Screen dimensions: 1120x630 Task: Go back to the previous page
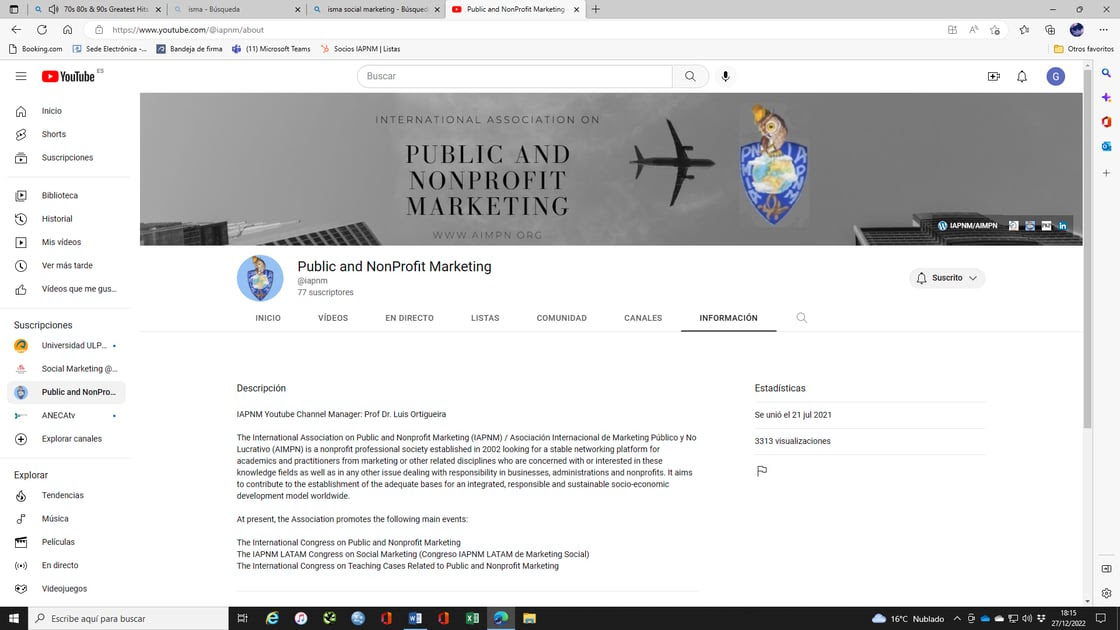pyautogui.click(x=16, y=30)
